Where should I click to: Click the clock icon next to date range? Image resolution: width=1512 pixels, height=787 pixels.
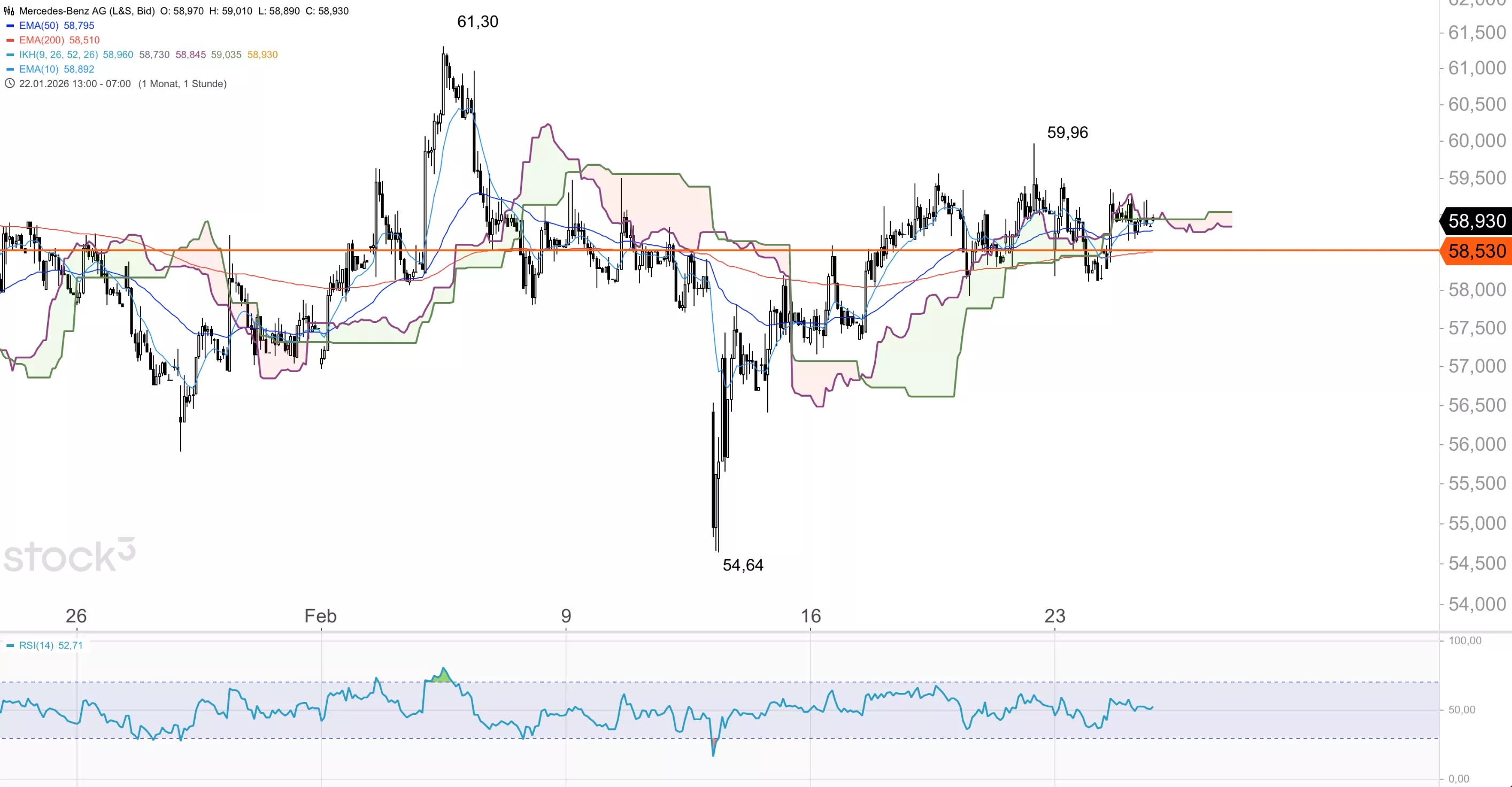9,83
